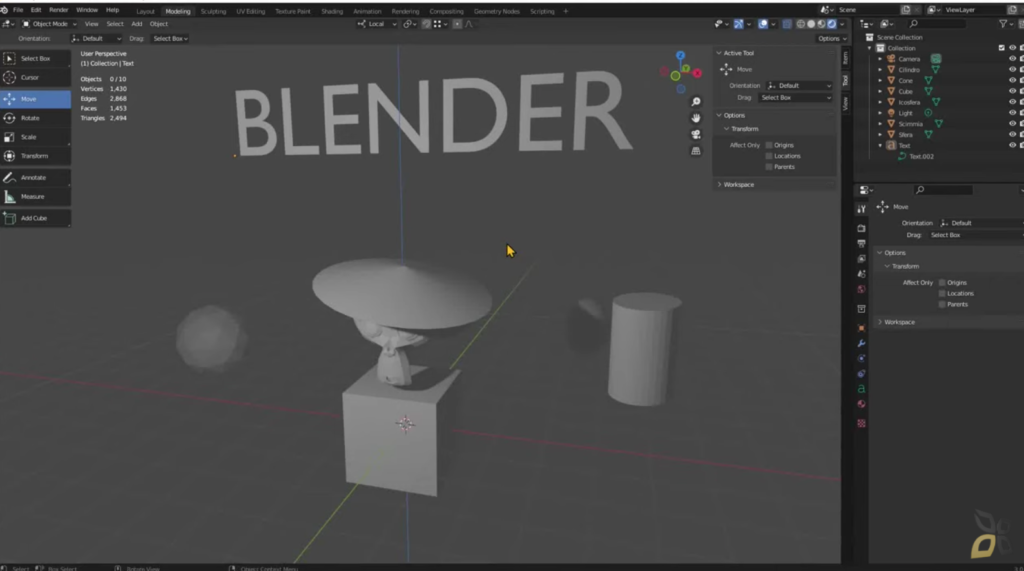
Task: Open Object Mode dropdown
Action: click(50, 24)
